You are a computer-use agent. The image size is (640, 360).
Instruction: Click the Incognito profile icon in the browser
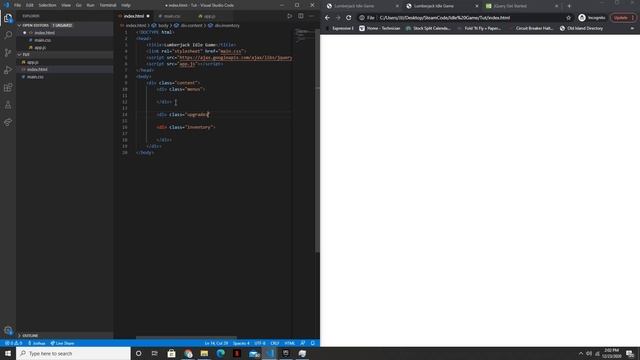click(591, 18)
